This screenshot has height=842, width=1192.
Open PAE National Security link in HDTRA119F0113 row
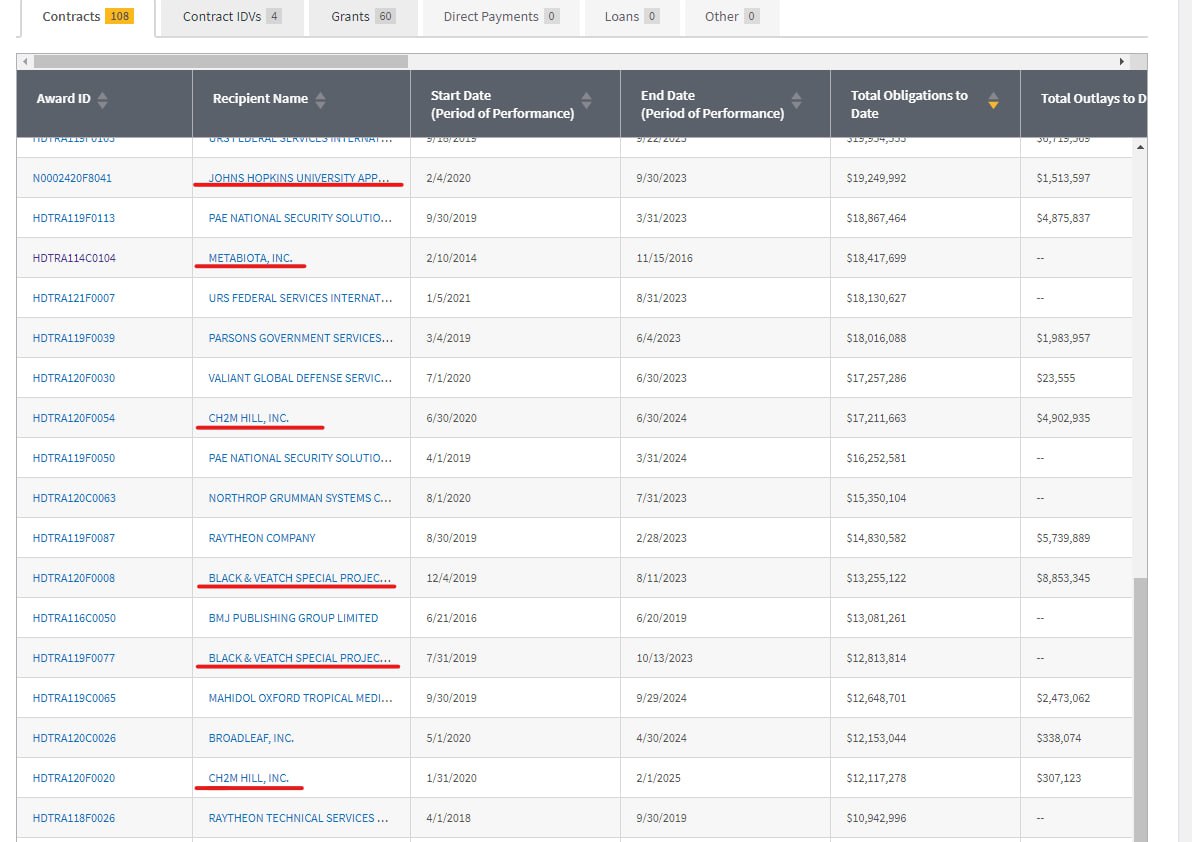(300, 218)
